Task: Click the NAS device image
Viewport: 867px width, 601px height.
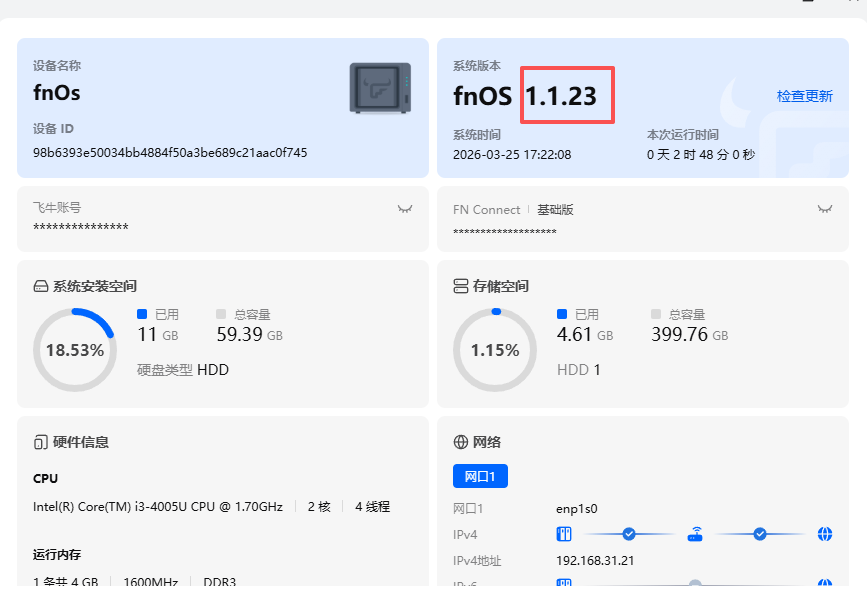Action: pyautogui.click(x=380, y=88)
